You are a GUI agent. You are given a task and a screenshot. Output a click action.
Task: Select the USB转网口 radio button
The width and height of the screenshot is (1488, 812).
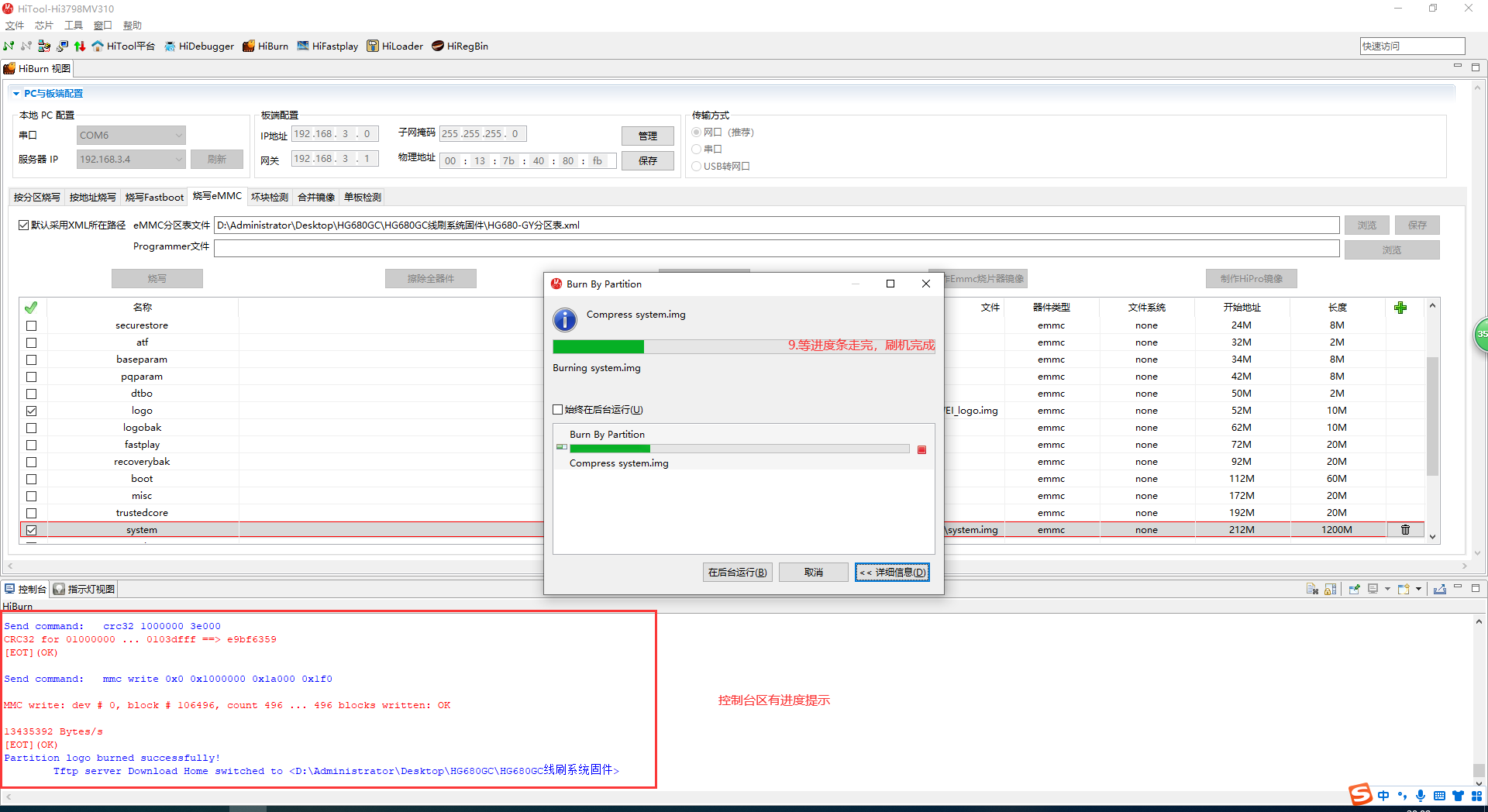[697, 167]
